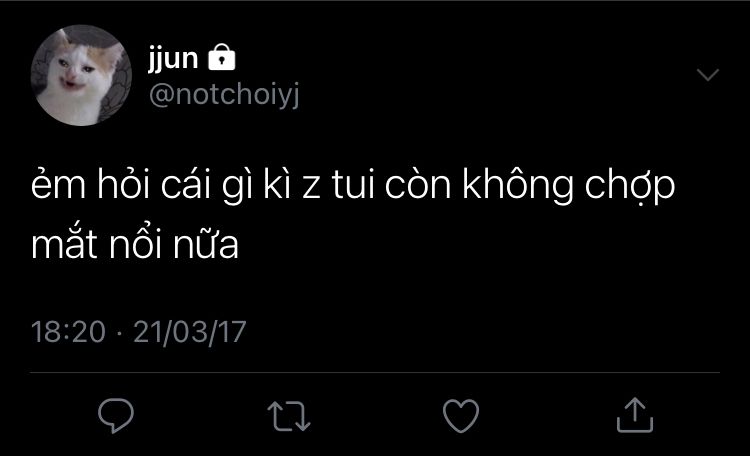Visit the @notchoiyj handle
This screenshot has width=750, height=456.
pos(224,94)
